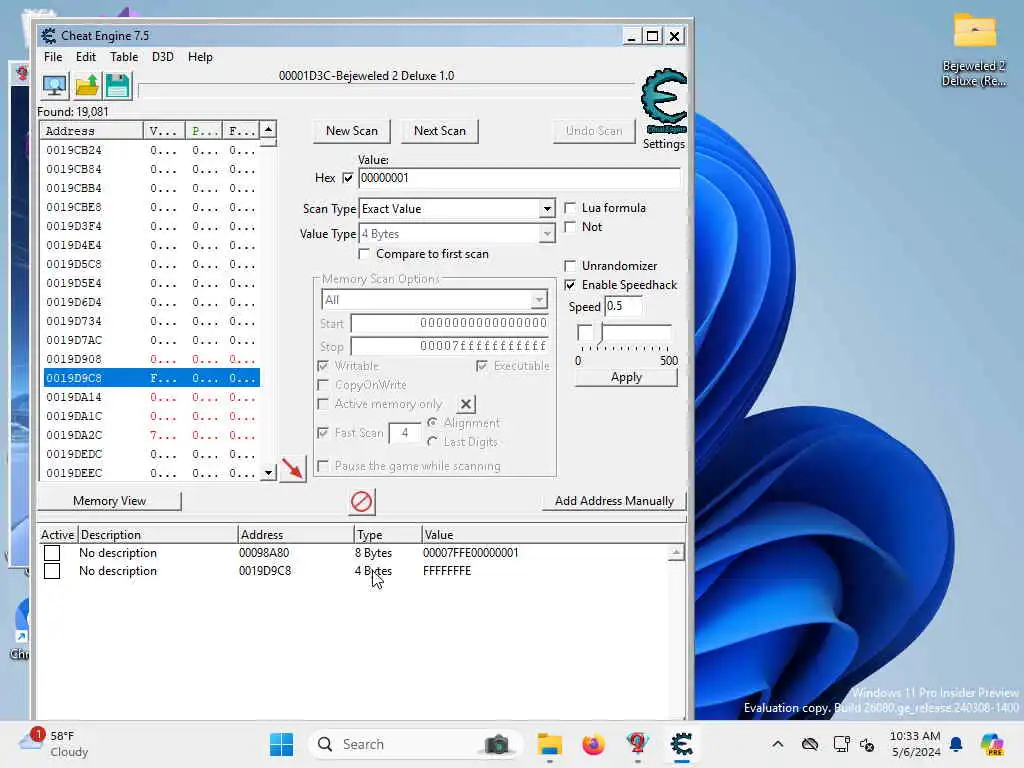Open notification bell in tray
The image size is (1024, 768).
[x=956, y=744]
